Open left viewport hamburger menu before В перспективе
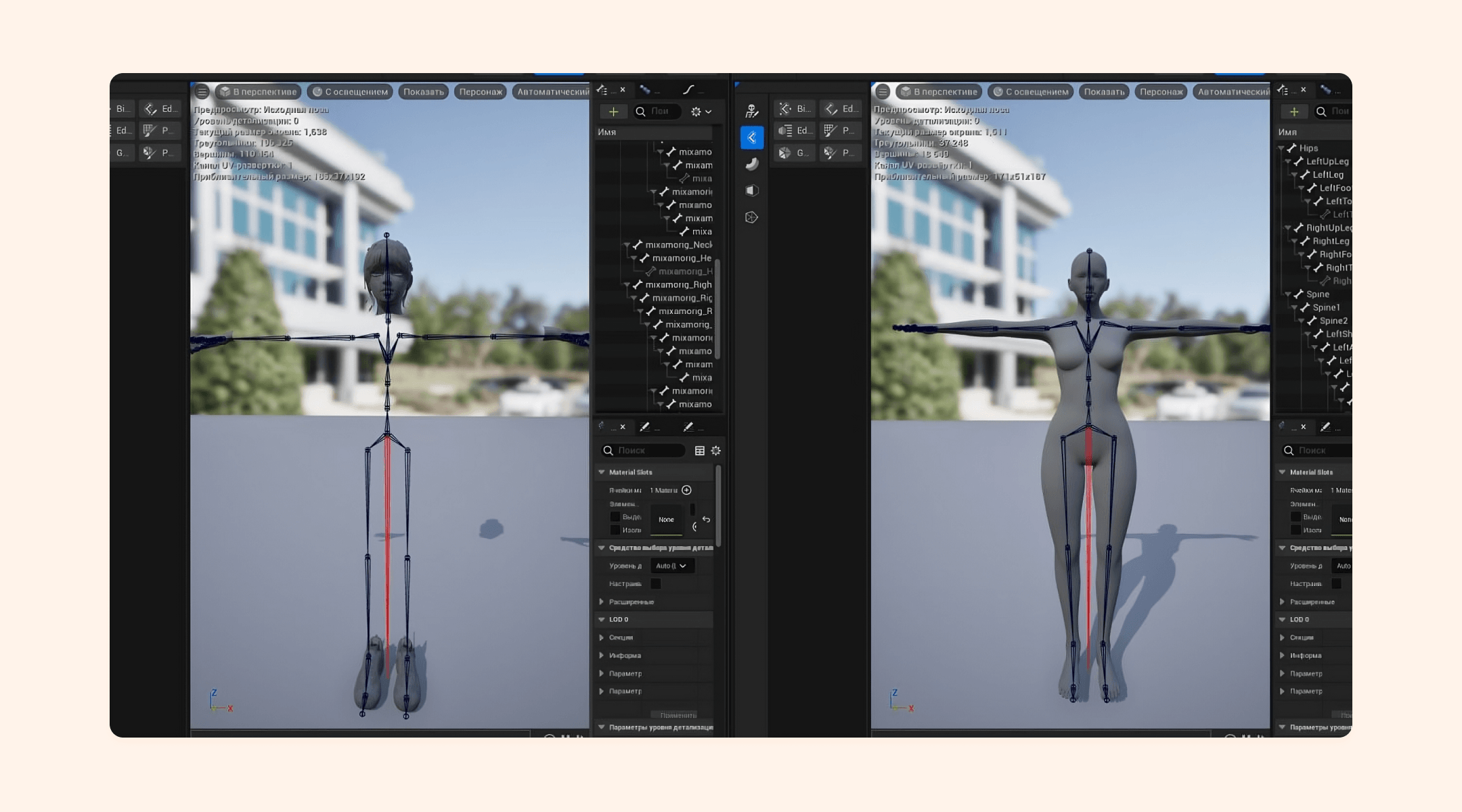 pyautogui.click(x=202, y=92)
